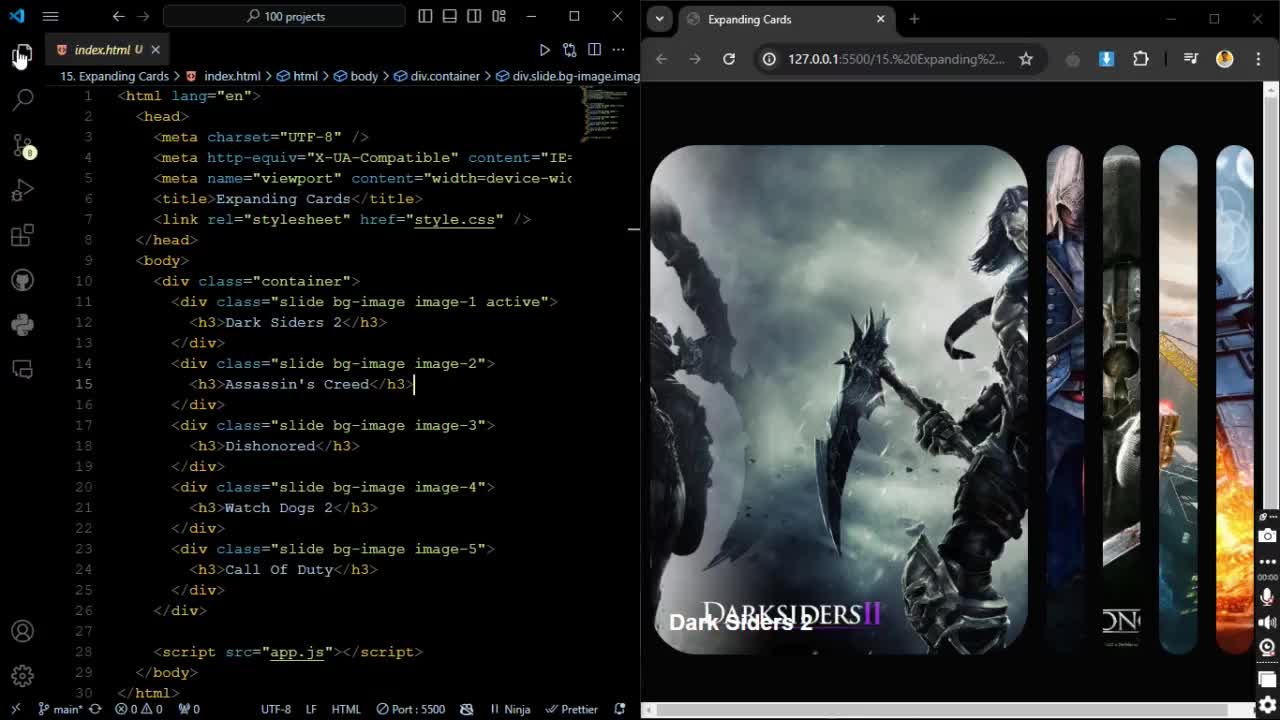The image size is (1280, 720).
Task: Change the LF end-of-line sequence
Action: pyautogui.click(x=311, y=709)
